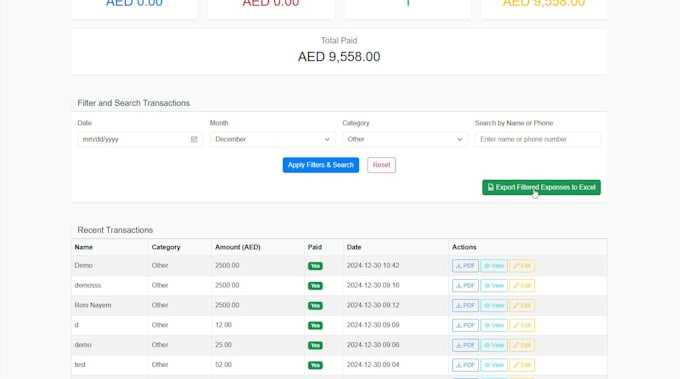The height and width of the screenshot is (379, 680).
Task: Download PDF for the test transaction
Action: tap(465, 365)
